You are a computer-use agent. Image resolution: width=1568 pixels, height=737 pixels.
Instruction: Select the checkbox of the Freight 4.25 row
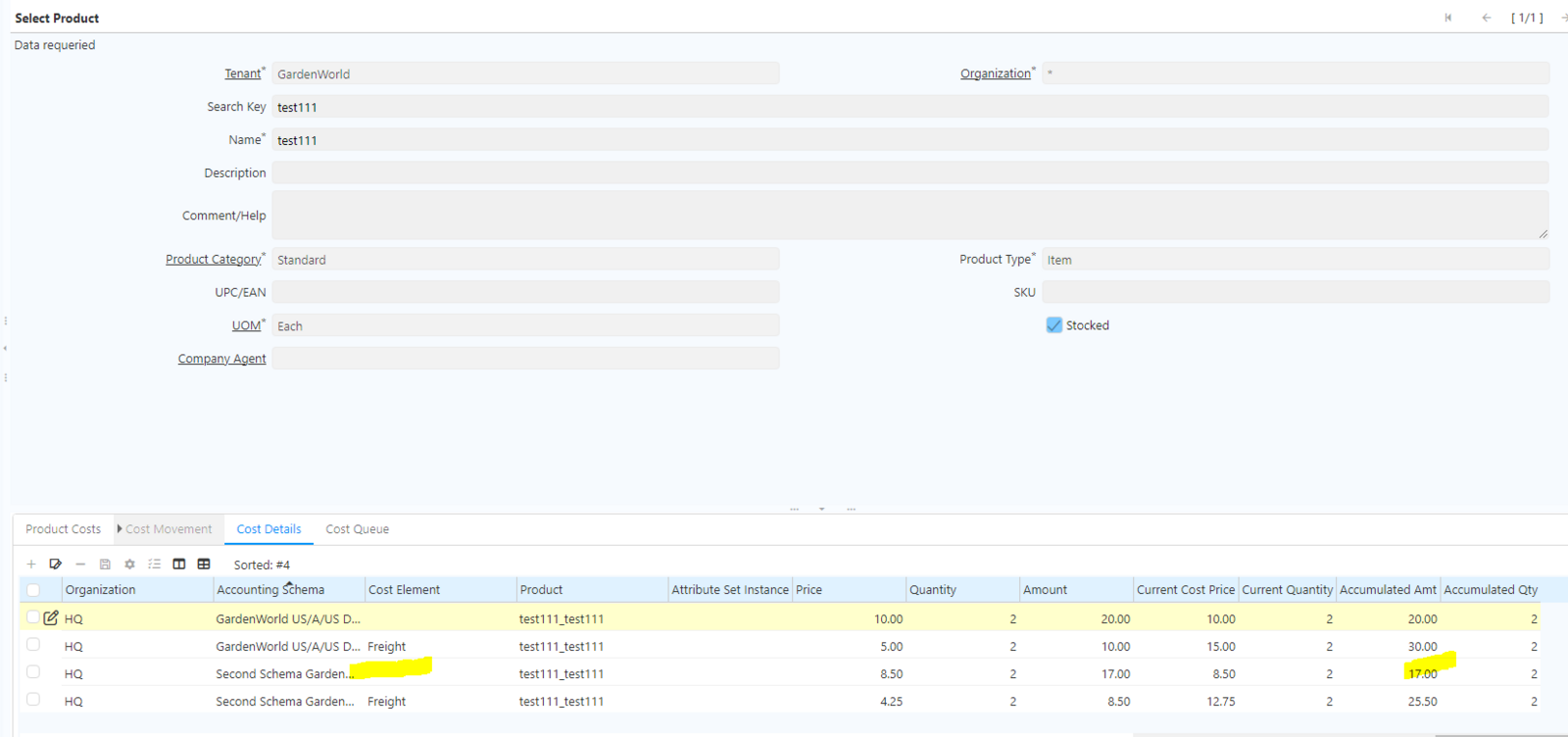point(33,700)
